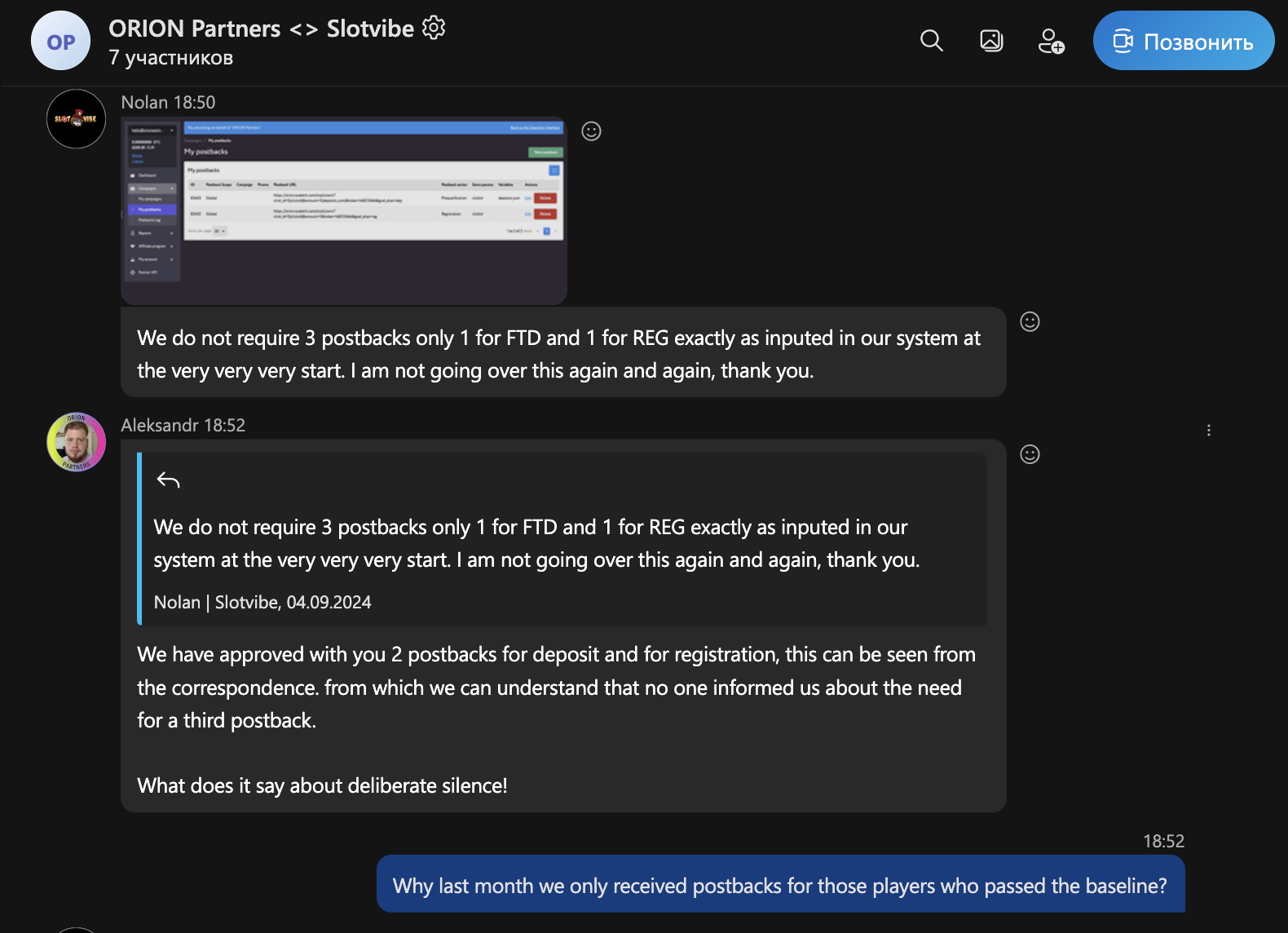Click Nolan's message about FTD and REG postbacks

(x=563, y=352)
